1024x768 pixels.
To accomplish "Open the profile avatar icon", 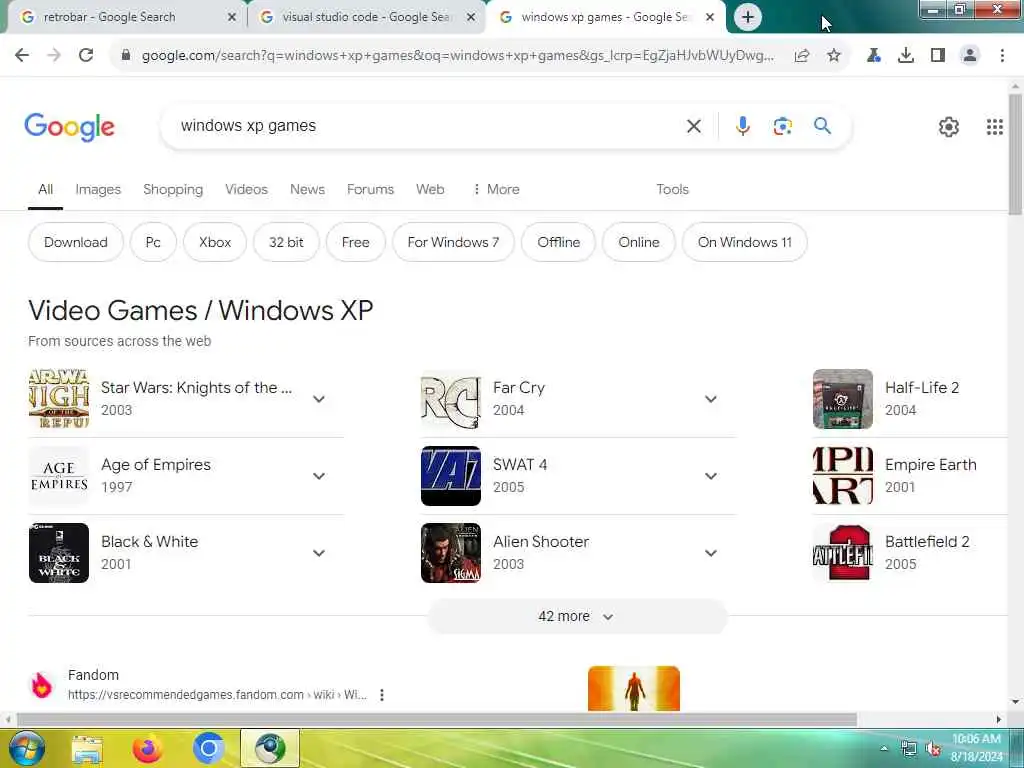I will pyautogui.click(x=970, y=56).
